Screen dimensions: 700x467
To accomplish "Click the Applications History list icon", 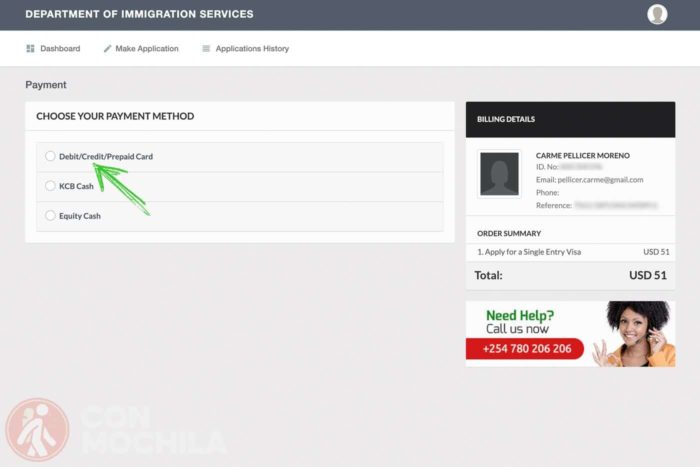I will click(206, 48).
